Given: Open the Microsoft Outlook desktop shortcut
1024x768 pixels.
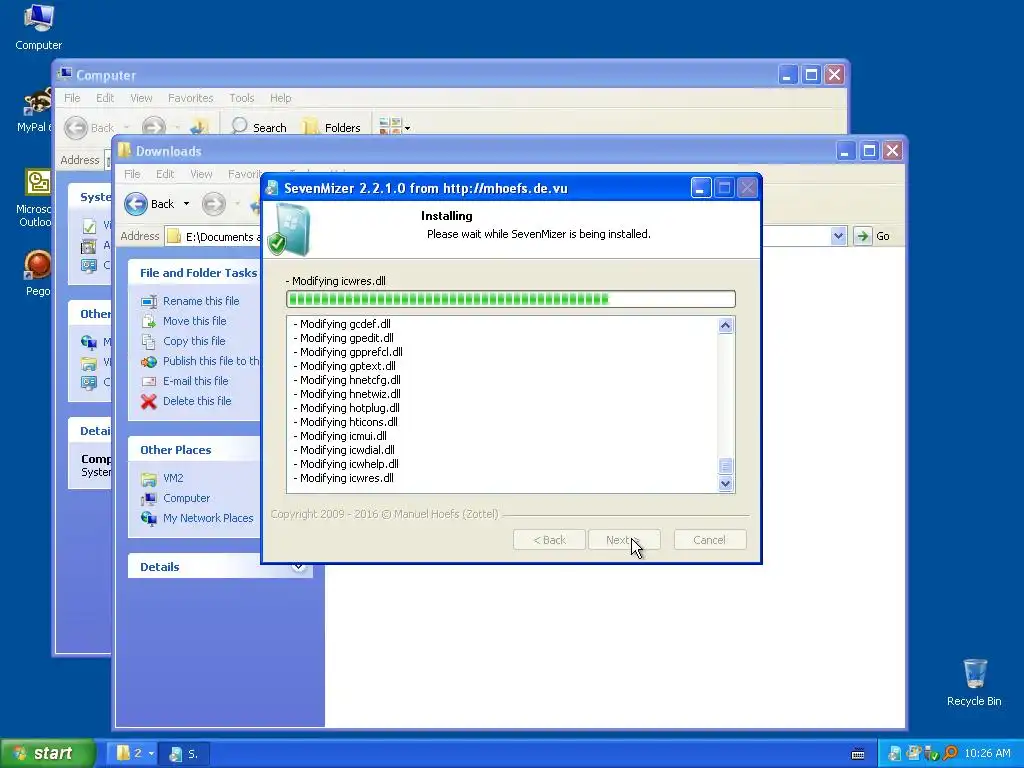Looking at the screenshot, I should tap(36, 197).
